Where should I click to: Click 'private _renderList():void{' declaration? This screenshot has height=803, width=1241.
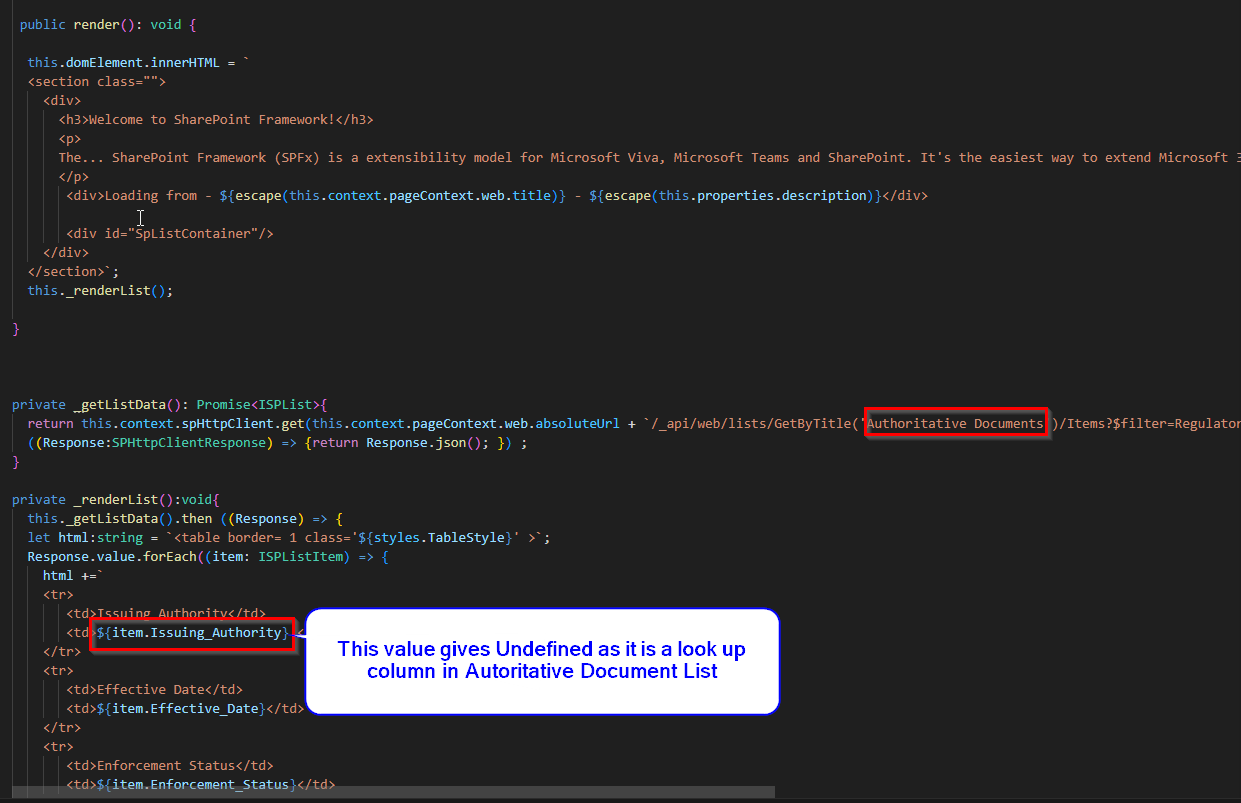[x=116, y=499]
